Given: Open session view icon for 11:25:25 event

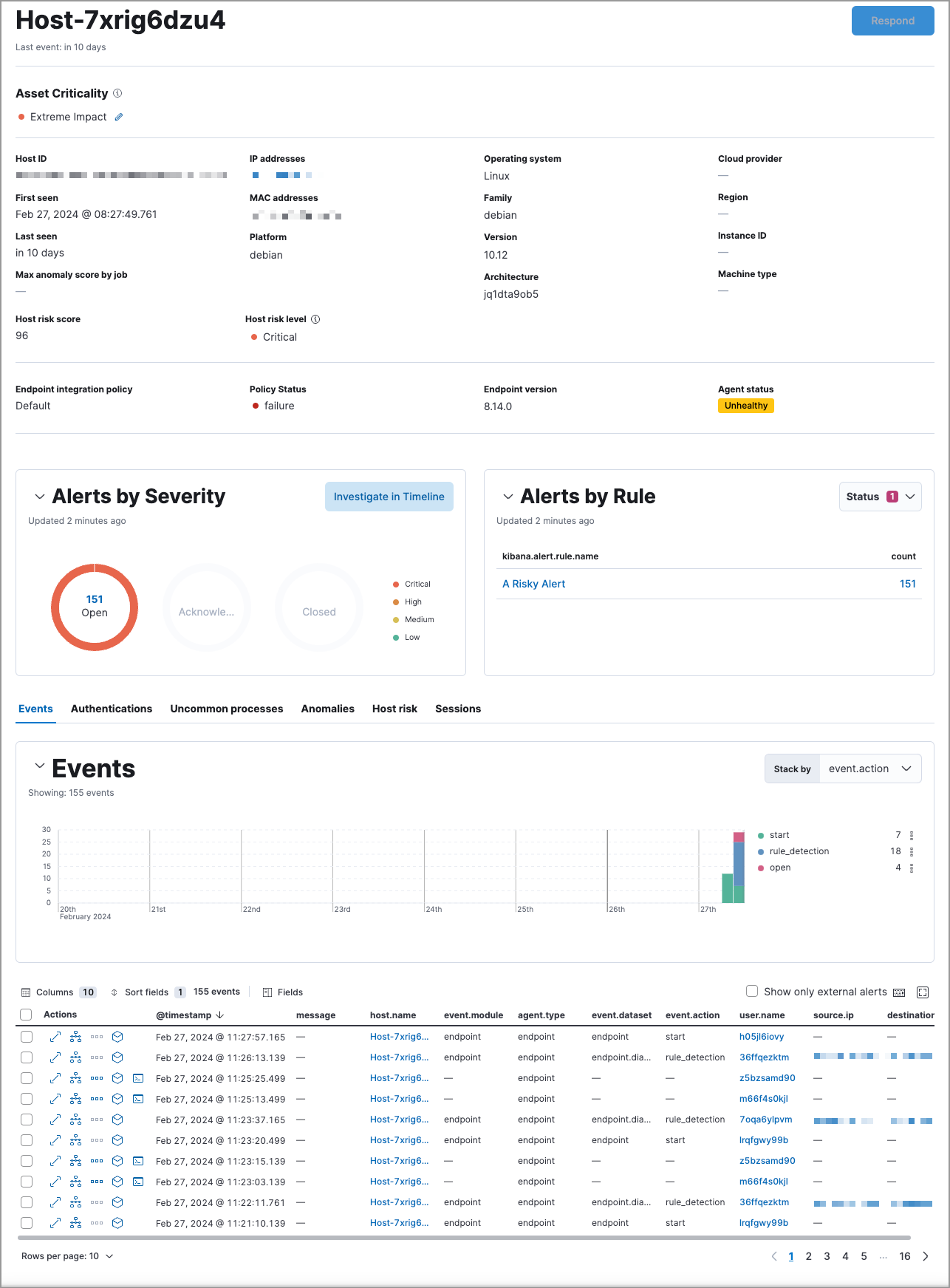Looking at the screenshot, I should click(x=138, y=1078).
